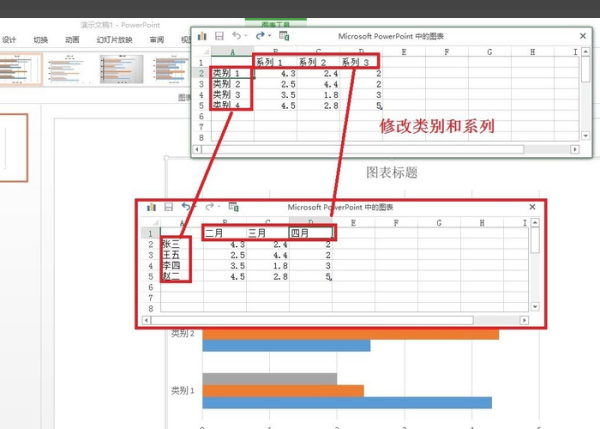This screenshot has width=600, height=429.
Task: Open redo dropdown arrow in upper window
Action: [270, 36]
